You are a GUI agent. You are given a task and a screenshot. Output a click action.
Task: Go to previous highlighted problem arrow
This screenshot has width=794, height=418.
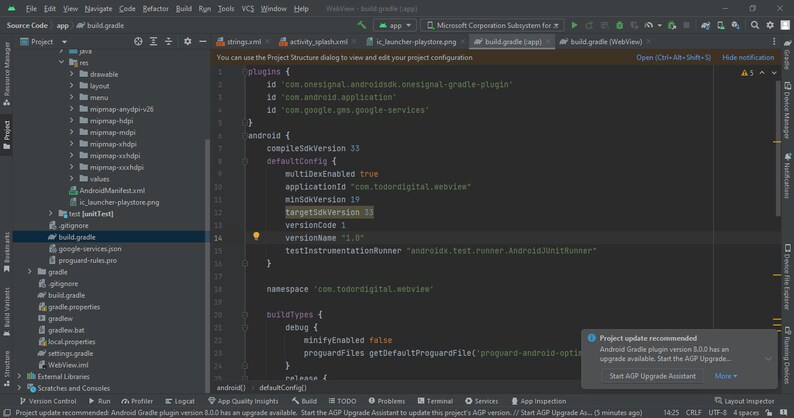click(762, 73)
